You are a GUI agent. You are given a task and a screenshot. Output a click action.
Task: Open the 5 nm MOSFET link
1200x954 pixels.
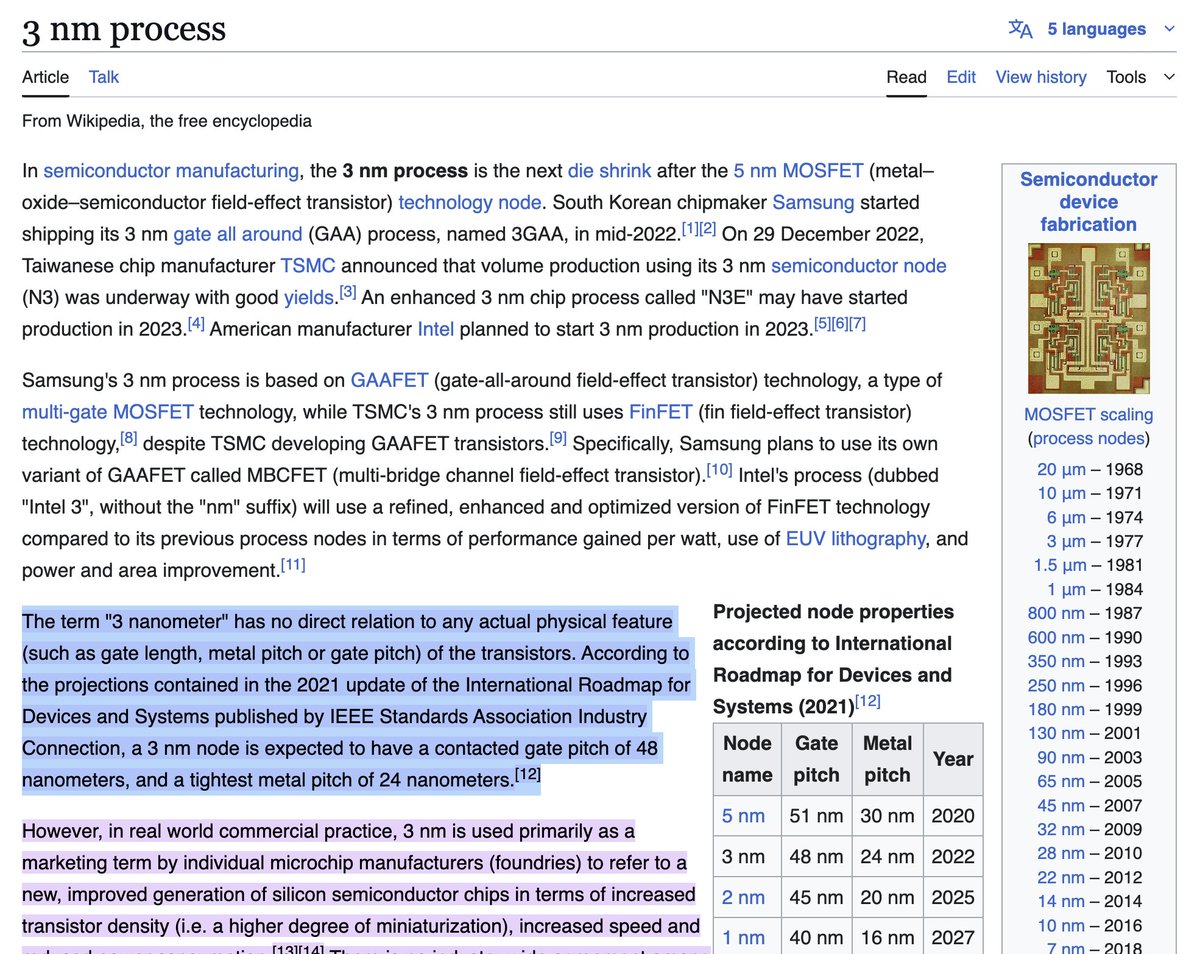click(797, 171)
